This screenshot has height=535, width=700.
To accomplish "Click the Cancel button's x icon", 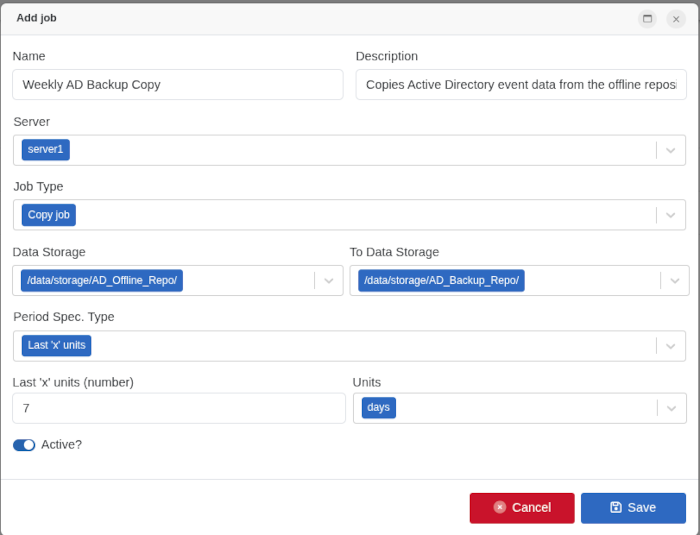I will click(x=500, y=507).
